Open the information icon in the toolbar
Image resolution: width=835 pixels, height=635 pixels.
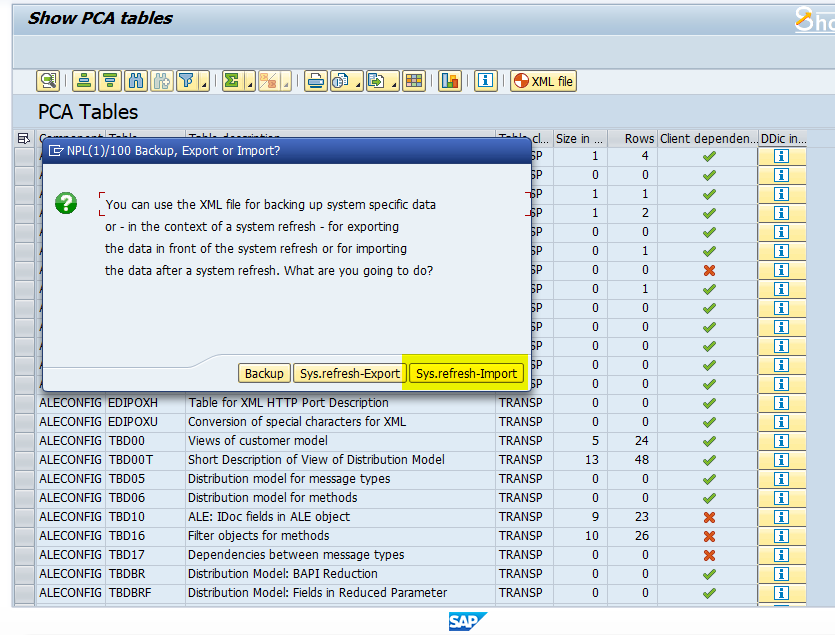click(x=486, y=81)
